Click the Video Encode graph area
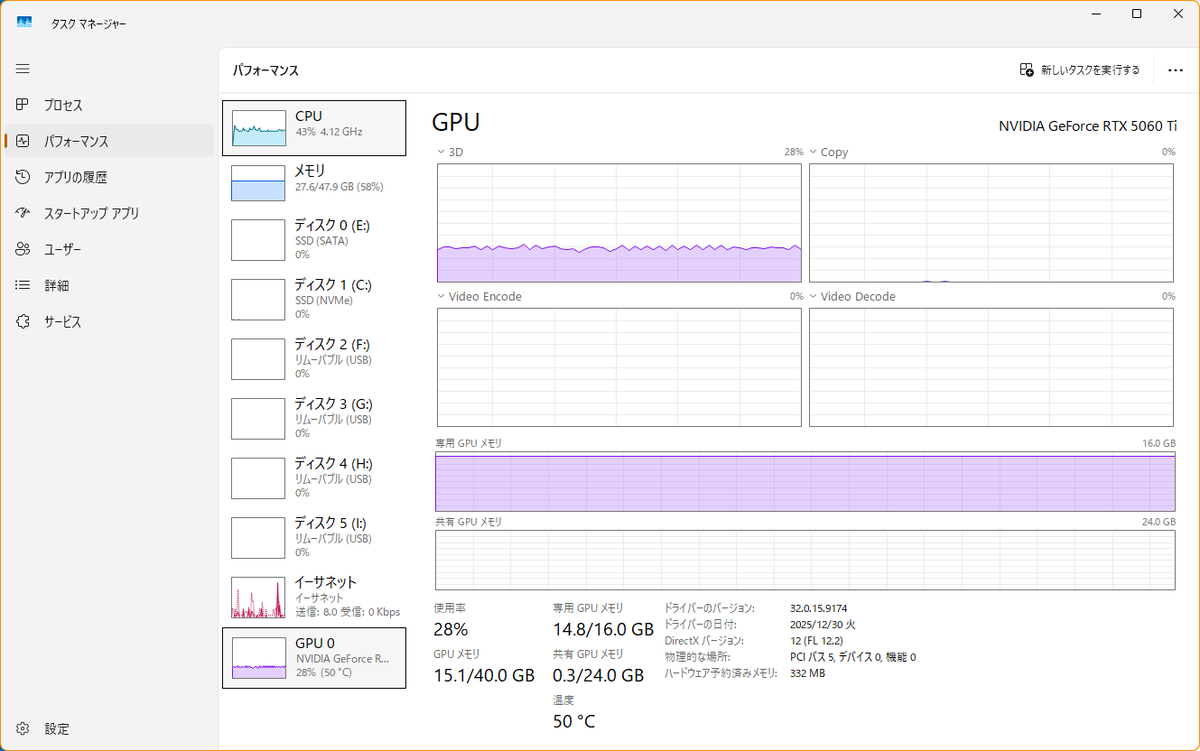Viewport: 1200px width, 751px height. pos(619,367)
